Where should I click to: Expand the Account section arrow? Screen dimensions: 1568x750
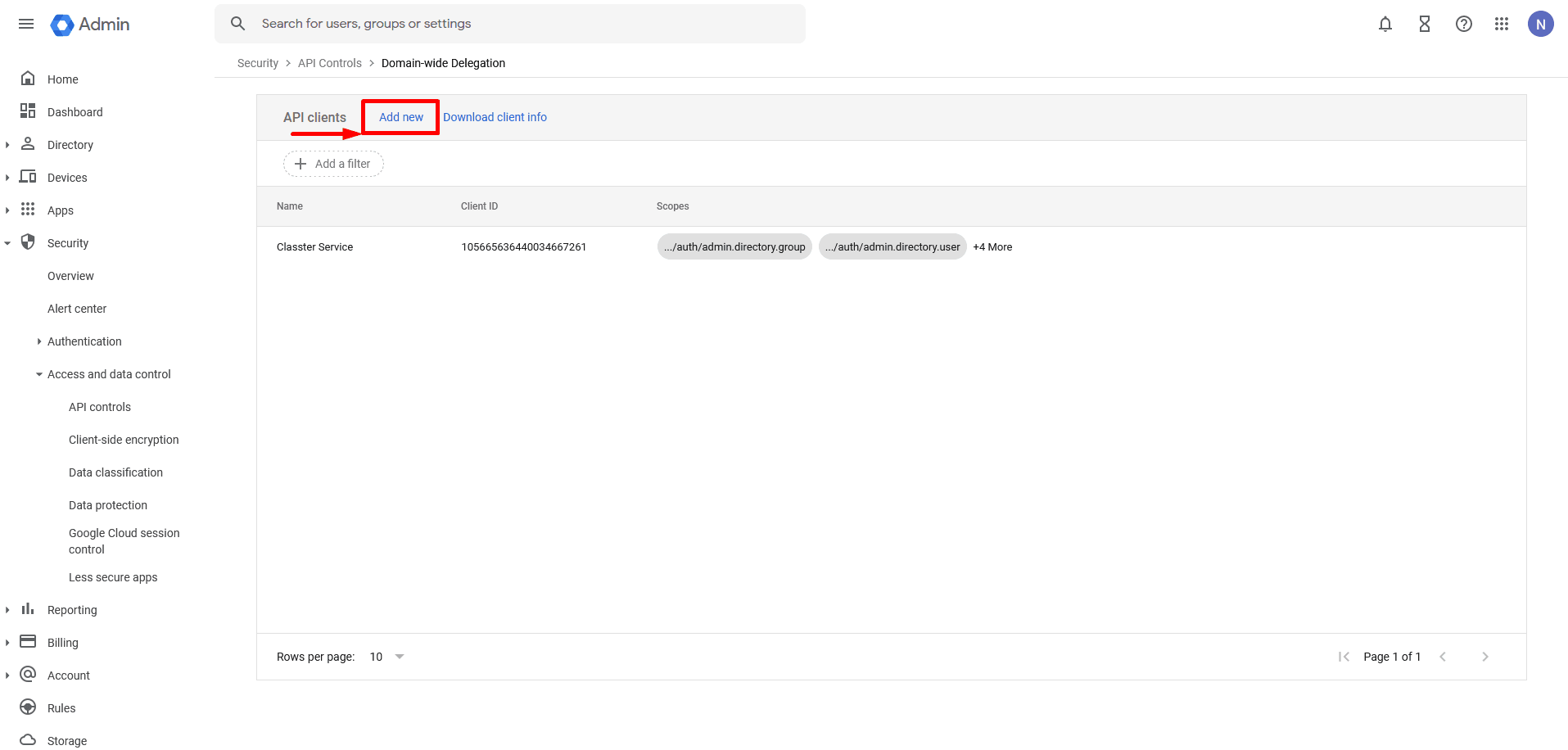(7, 675)
